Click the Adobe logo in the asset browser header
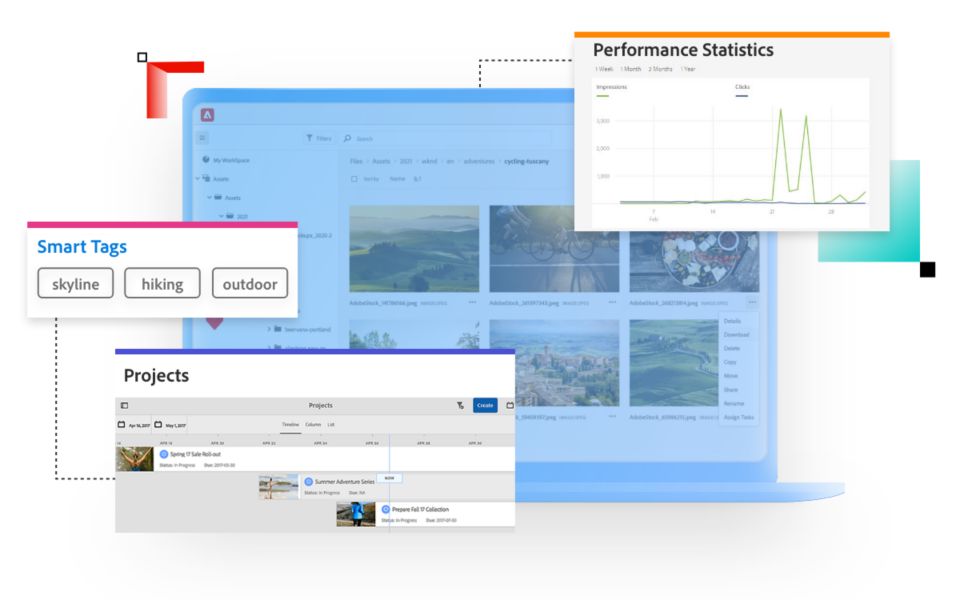Image resolution: width=960 pixels, height=600 pixels. [x=207, y=114]
